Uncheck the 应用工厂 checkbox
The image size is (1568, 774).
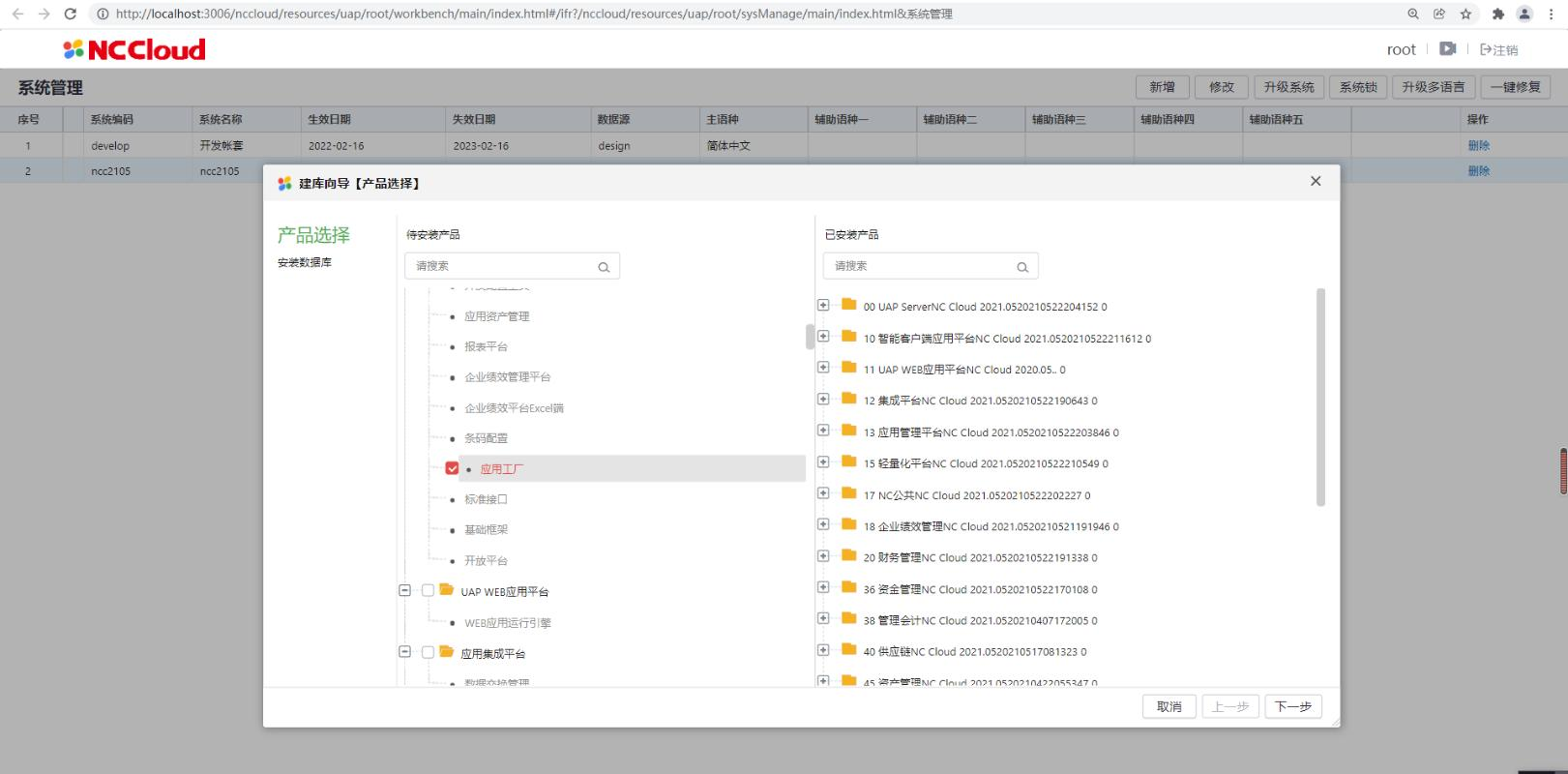[452, 468]
